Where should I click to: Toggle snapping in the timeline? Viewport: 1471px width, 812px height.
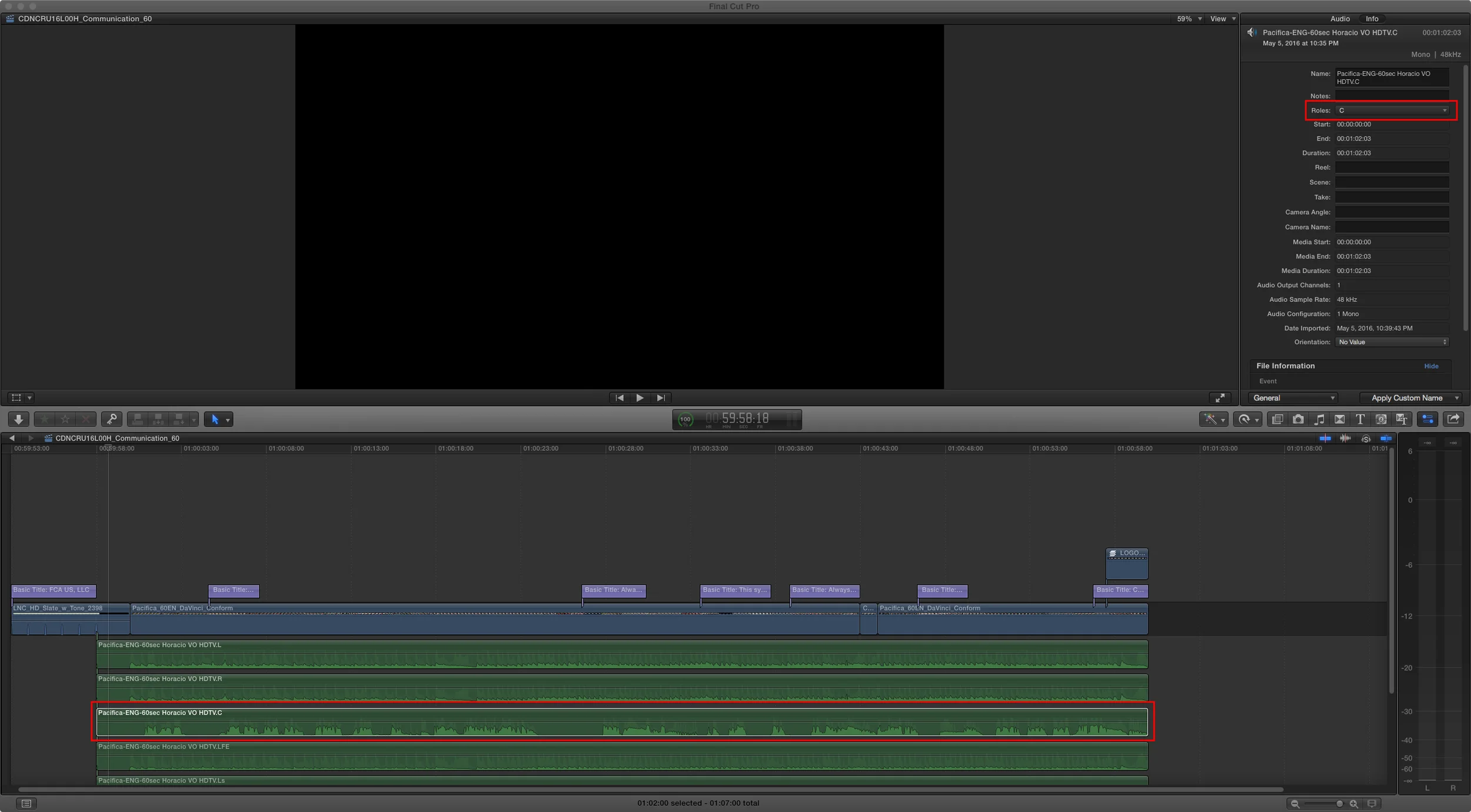[1386, 438]
